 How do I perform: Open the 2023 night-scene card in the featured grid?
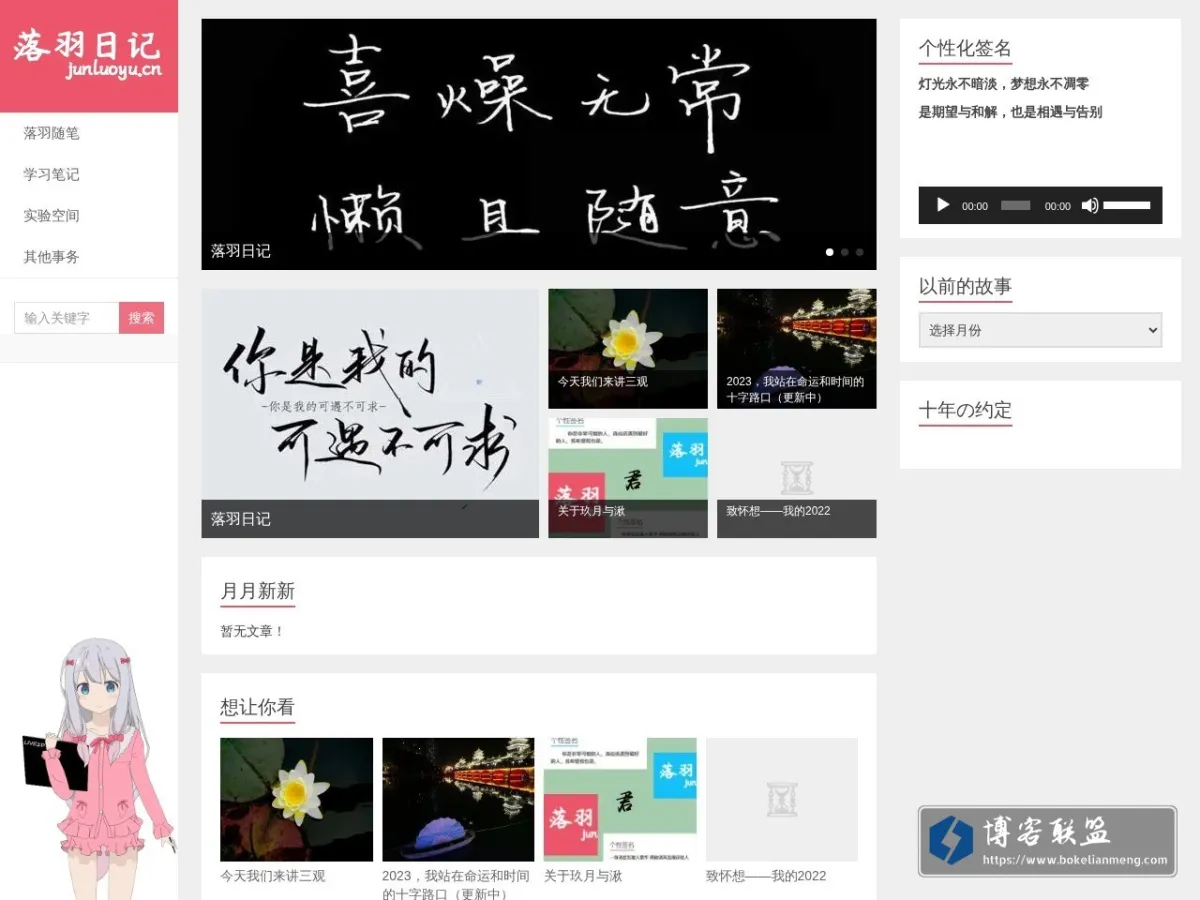point(797,349)
